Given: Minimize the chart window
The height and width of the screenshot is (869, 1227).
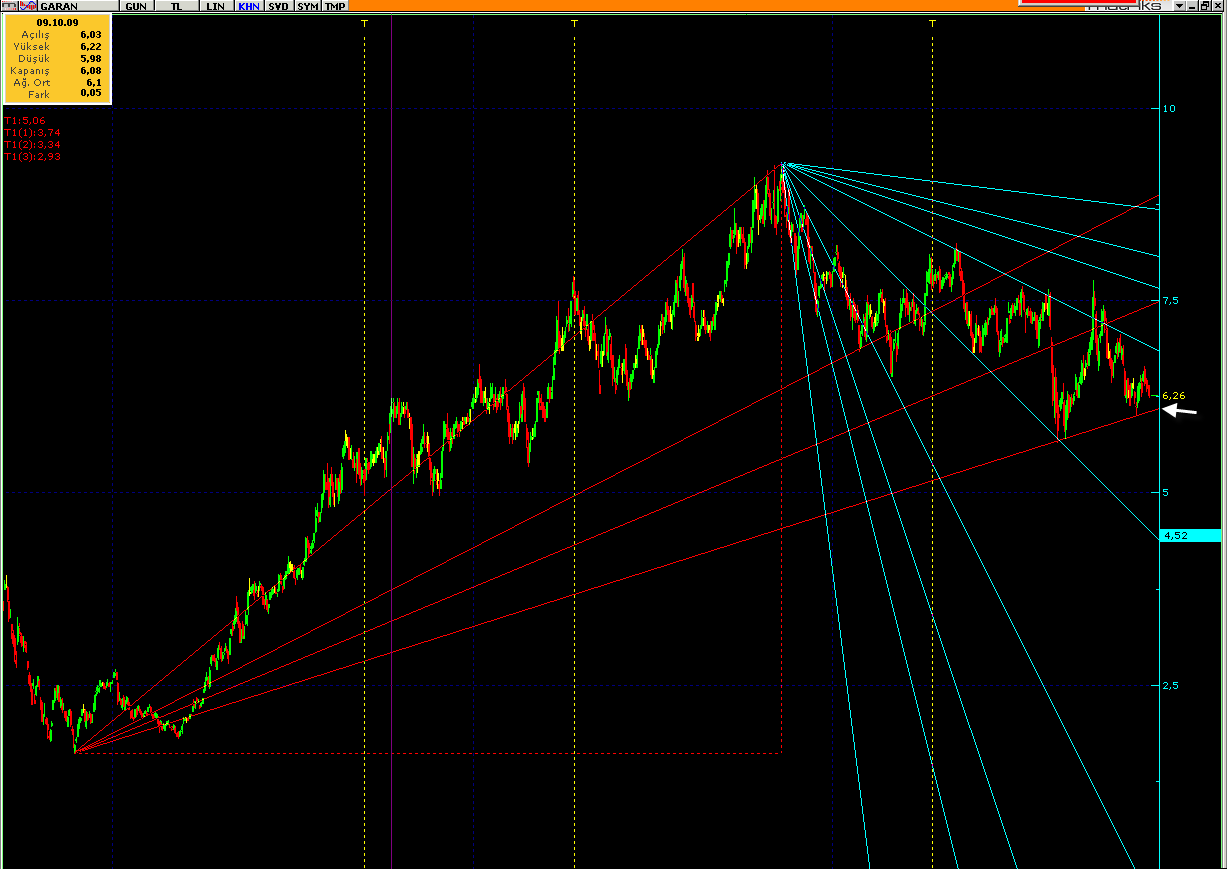Looking at the screenshot, I should tap(1193, 6).
